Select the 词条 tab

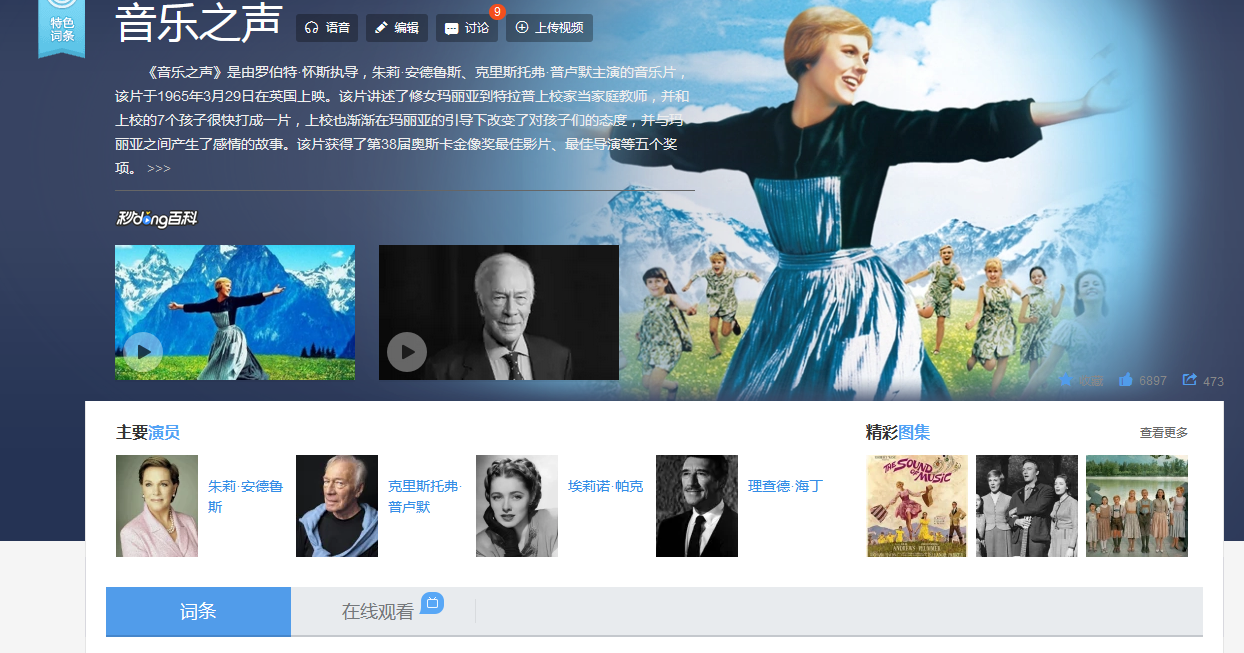coord(198,611)
